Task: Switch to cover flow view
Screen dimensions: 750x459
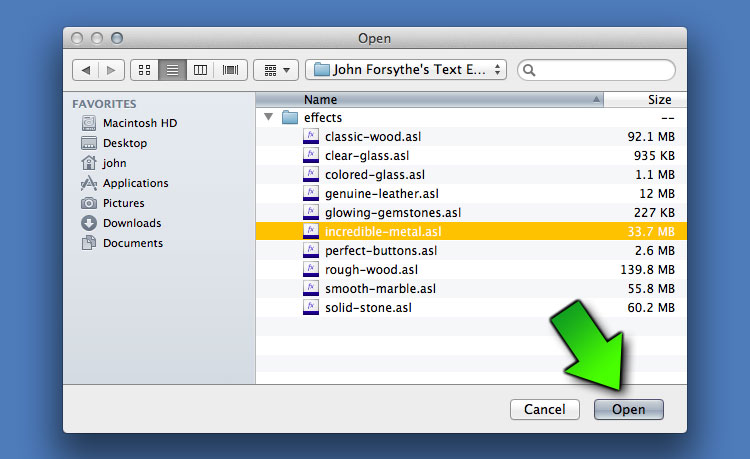Action: (x=231, y=70)
